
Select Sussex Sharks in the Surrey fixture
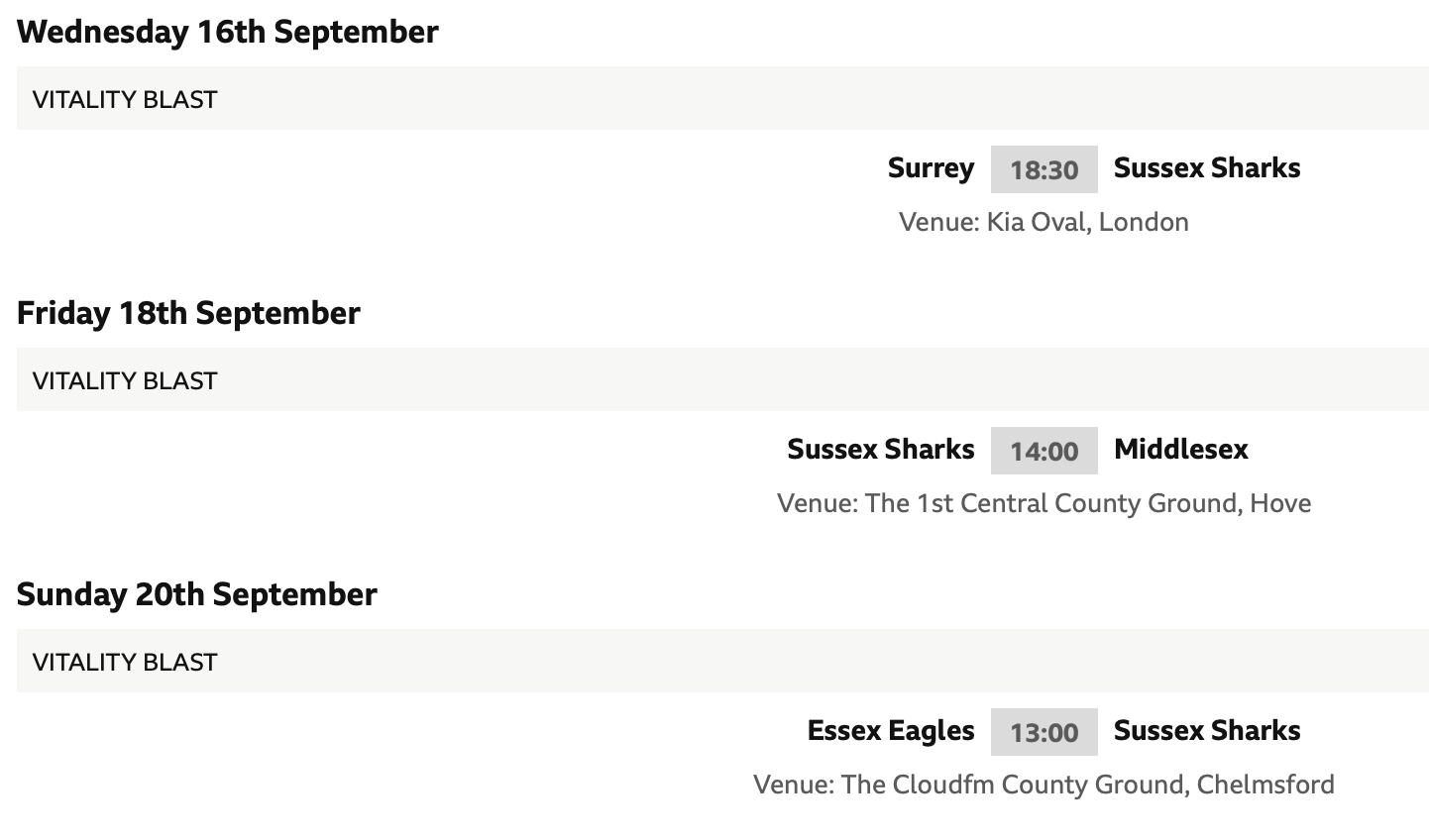pyautogui.click(x=1207, y=167)
